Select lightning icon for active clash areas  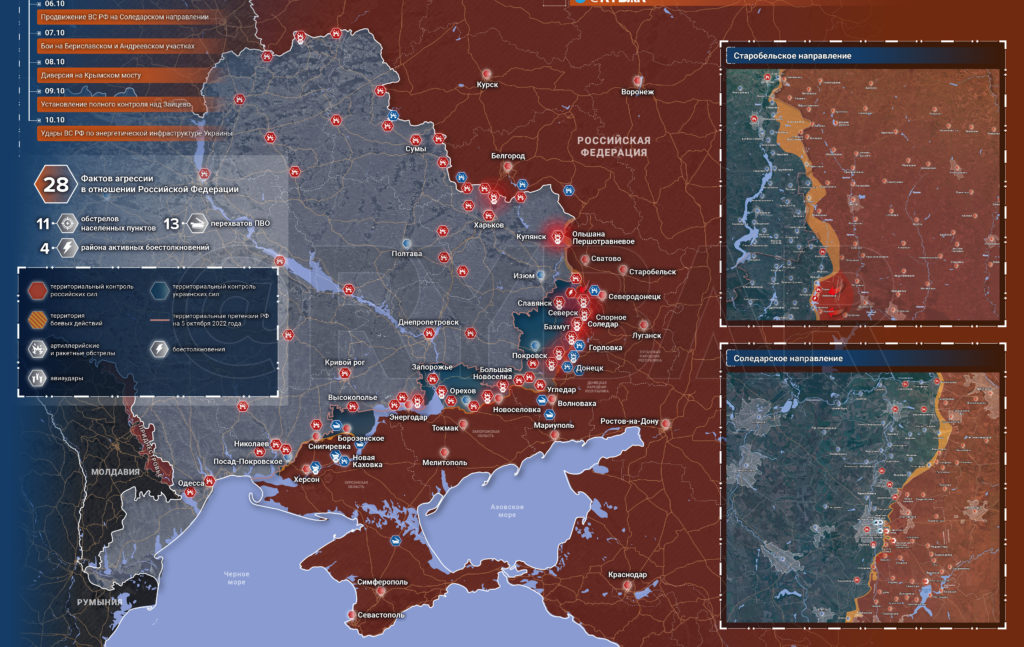click(67, 247)
